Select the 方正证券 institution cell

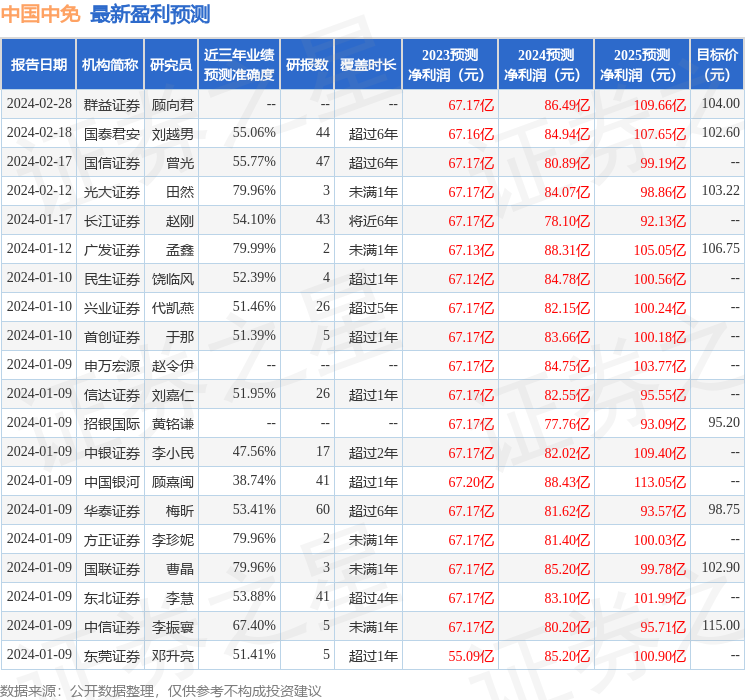click(112, 540)
